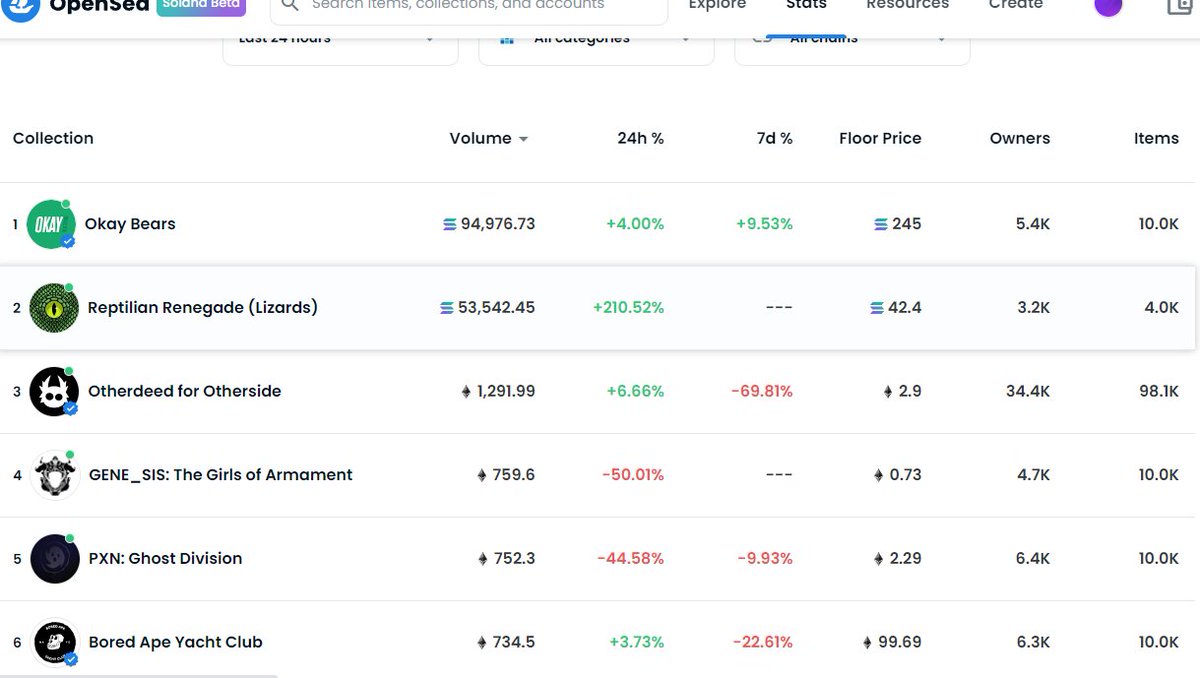Open the PXN: Ghost Division avatar
Image resolution: width=1200 pixels, height=678 pixels.
(55, 559)
